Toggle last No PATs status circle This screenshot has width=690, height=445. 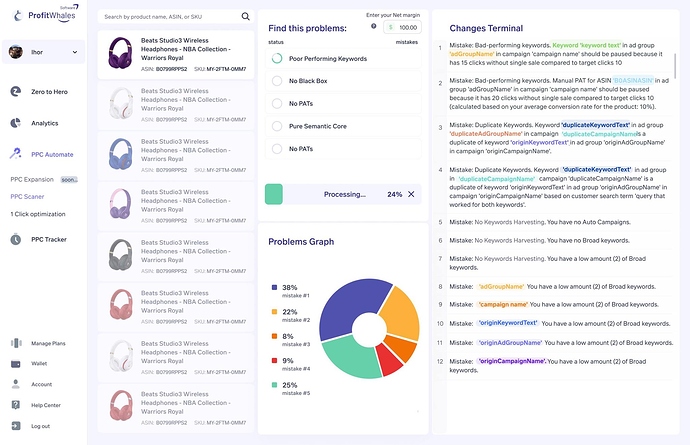click(277, 149)
